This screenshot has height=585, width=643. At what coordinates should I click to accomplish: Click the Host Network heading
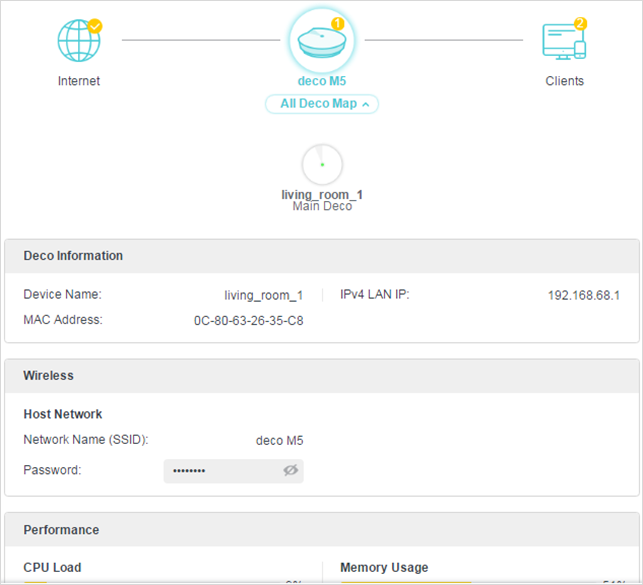click(x=63, y=414)
